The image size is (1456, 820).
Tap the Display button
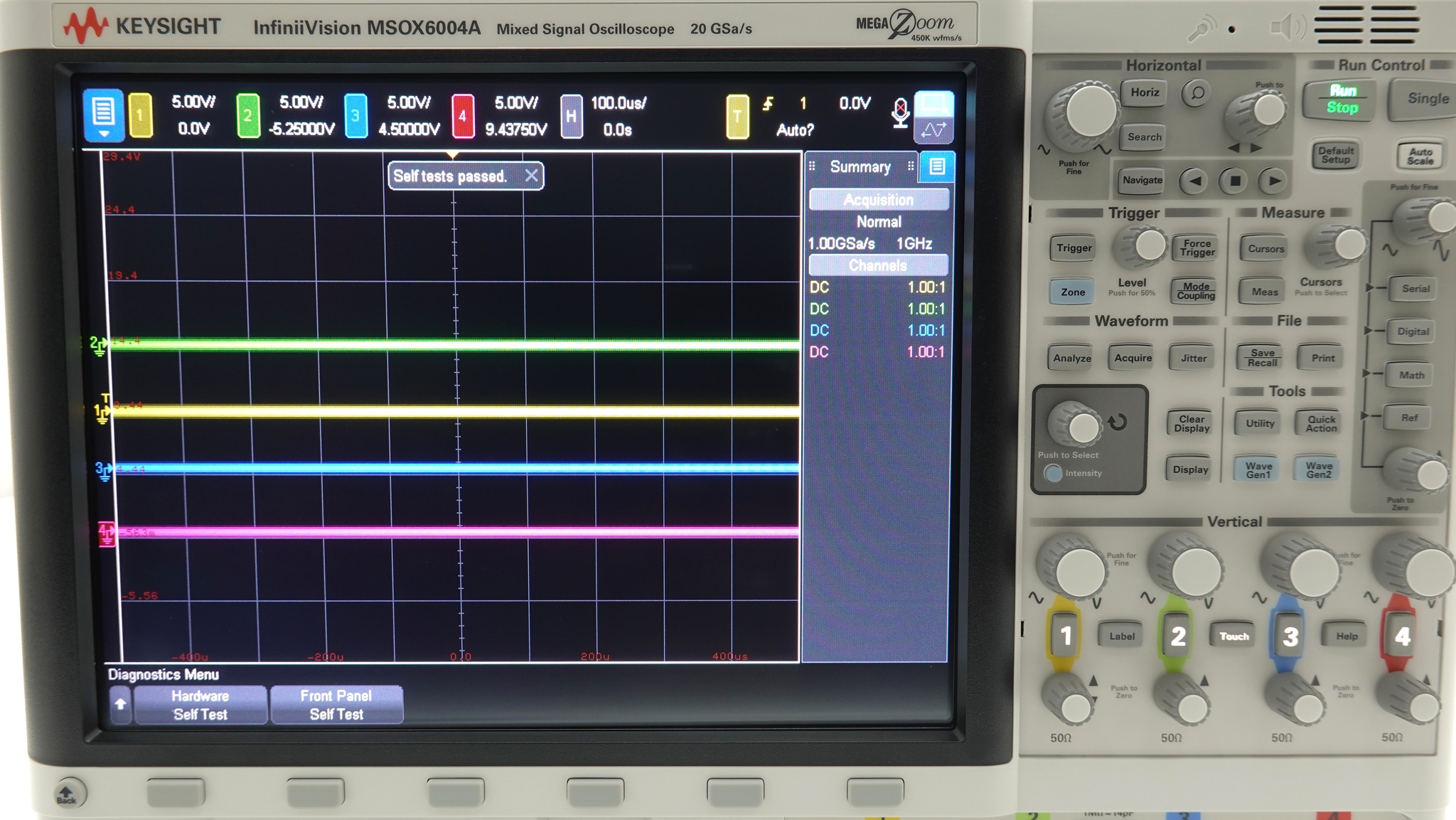(1190, 469)
